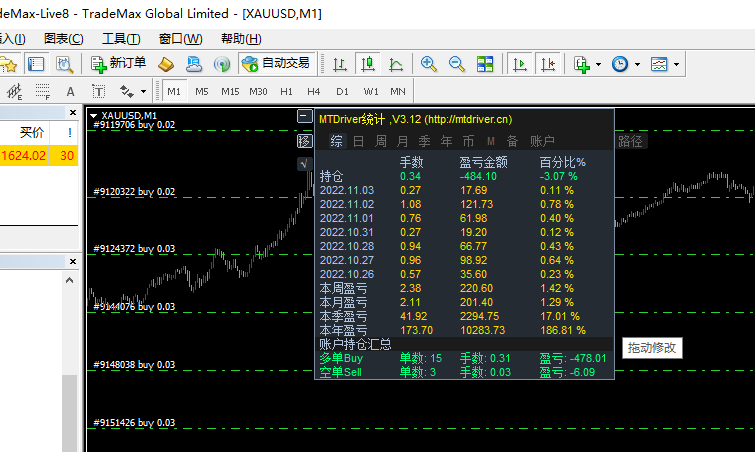Select the M15 timeframe button

(230, 92)
